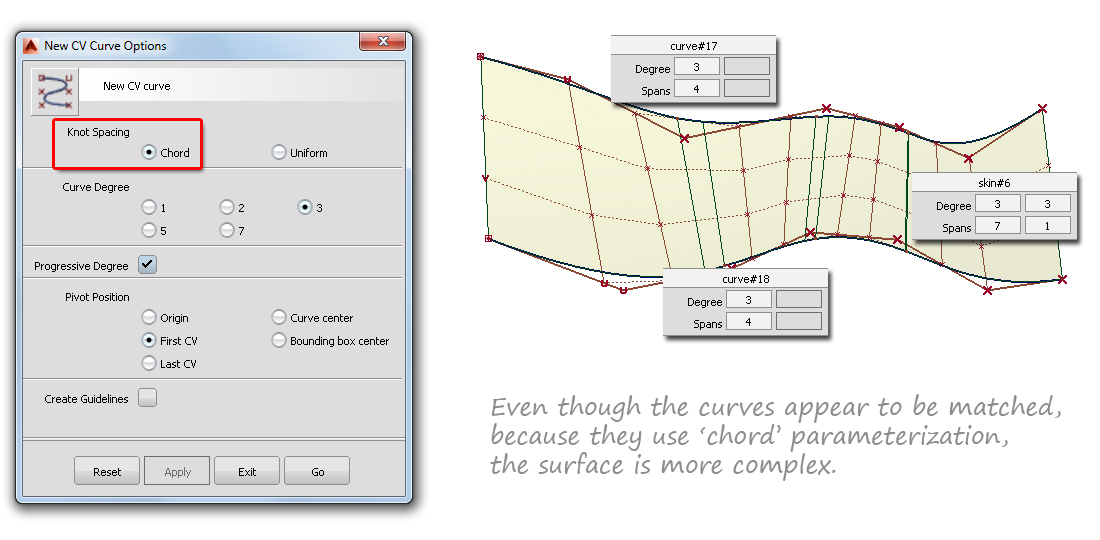Click the skin#6 panel title
Screen dimensions: 1100x540
click(x=994, y=183)
